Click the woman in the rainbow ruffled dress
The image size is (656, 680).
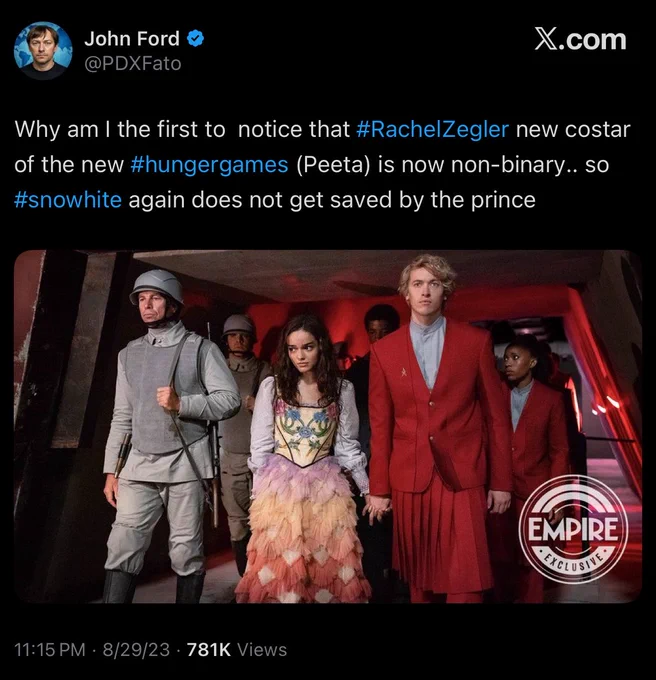(306, 460)
